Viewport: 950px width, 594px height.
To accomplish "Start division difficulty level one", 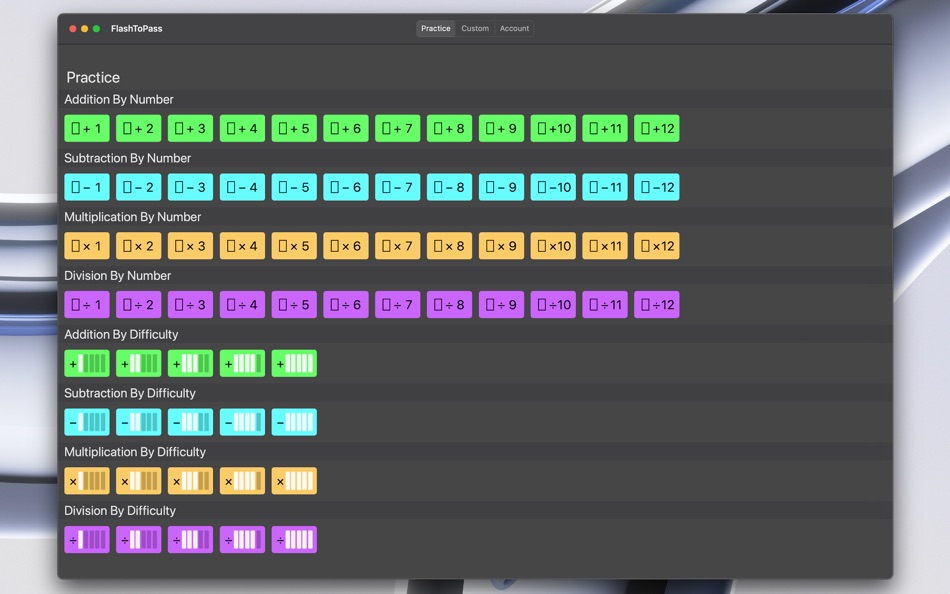I will 87,540.
